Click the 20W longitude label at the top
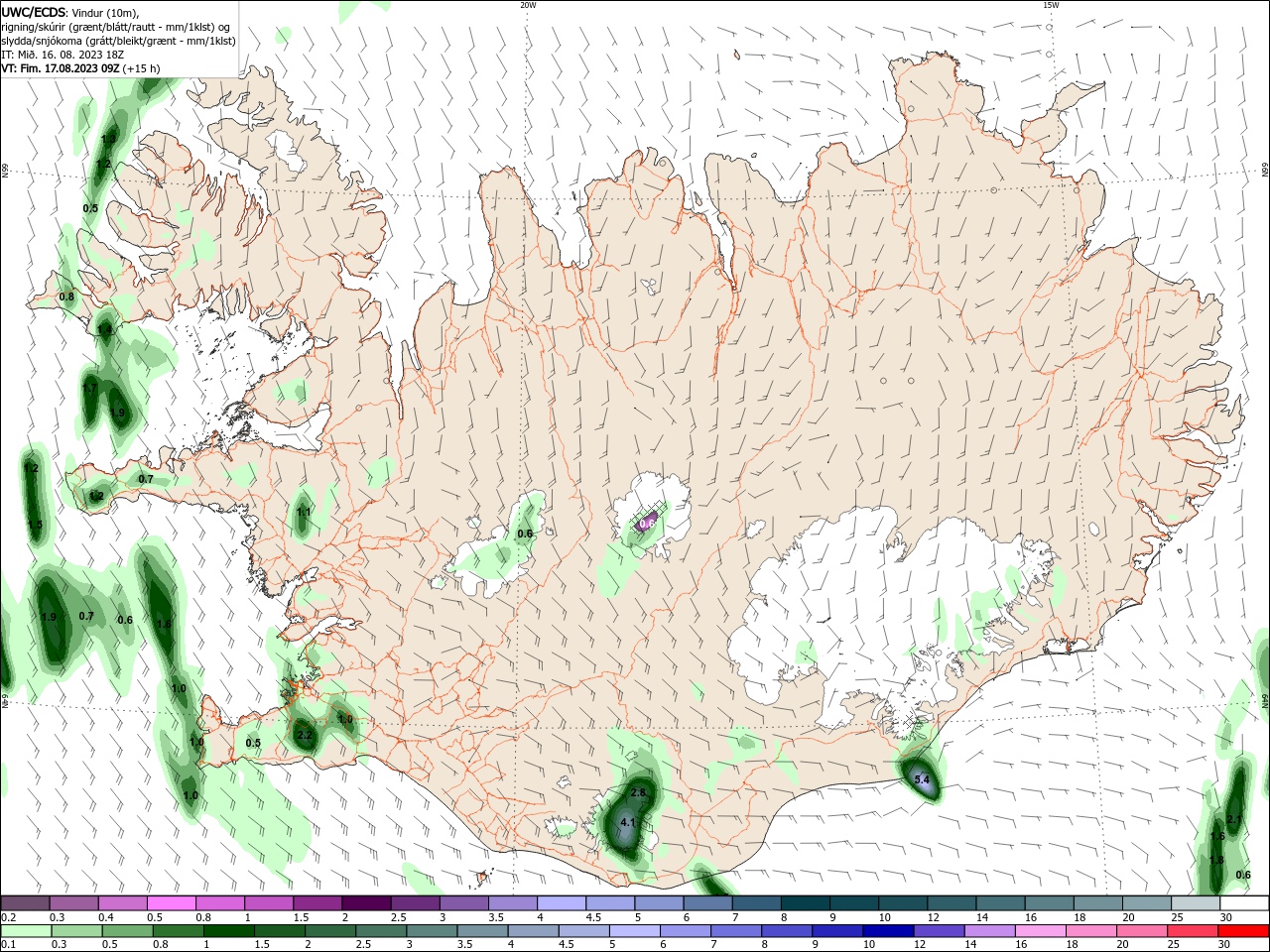Viewport: 1270px width, 952px height. click(528, 5)
